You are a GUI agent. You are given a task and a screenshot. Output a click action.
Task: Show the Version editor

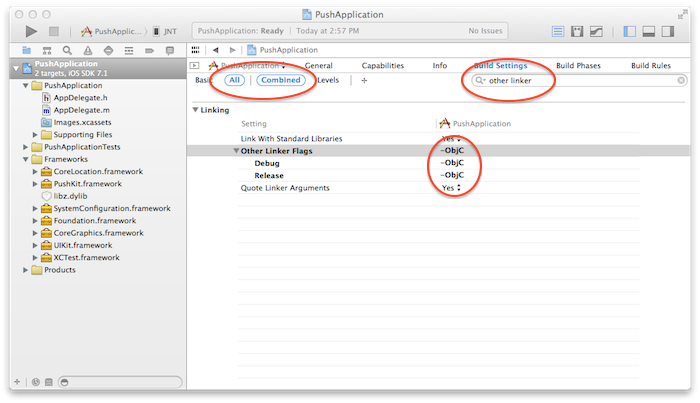click(x=596, y=31)
